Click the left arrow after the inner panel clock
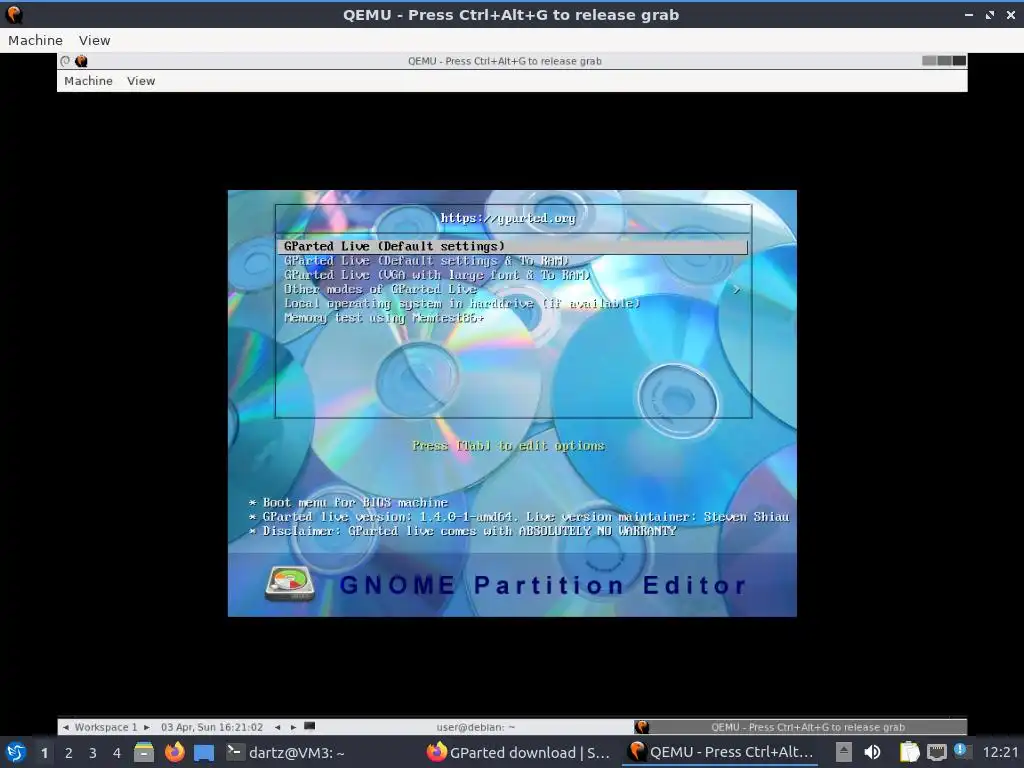This screenshot has width=1024, height=768. [x=278, y=727]
